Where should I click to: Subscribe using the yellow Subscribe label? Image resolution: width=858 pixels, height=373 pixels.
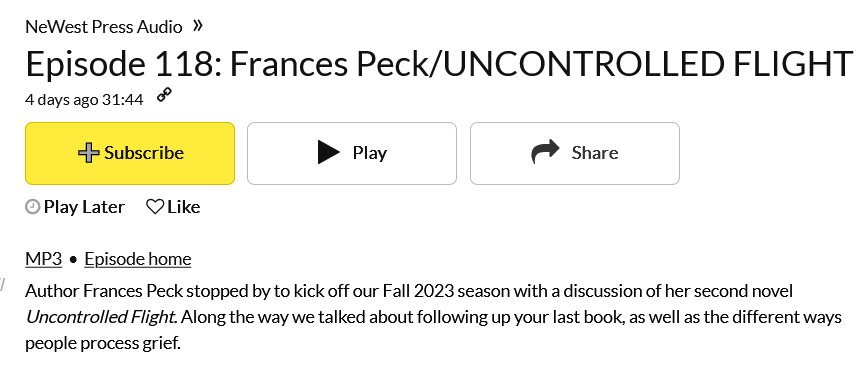(x=144, y=153)
